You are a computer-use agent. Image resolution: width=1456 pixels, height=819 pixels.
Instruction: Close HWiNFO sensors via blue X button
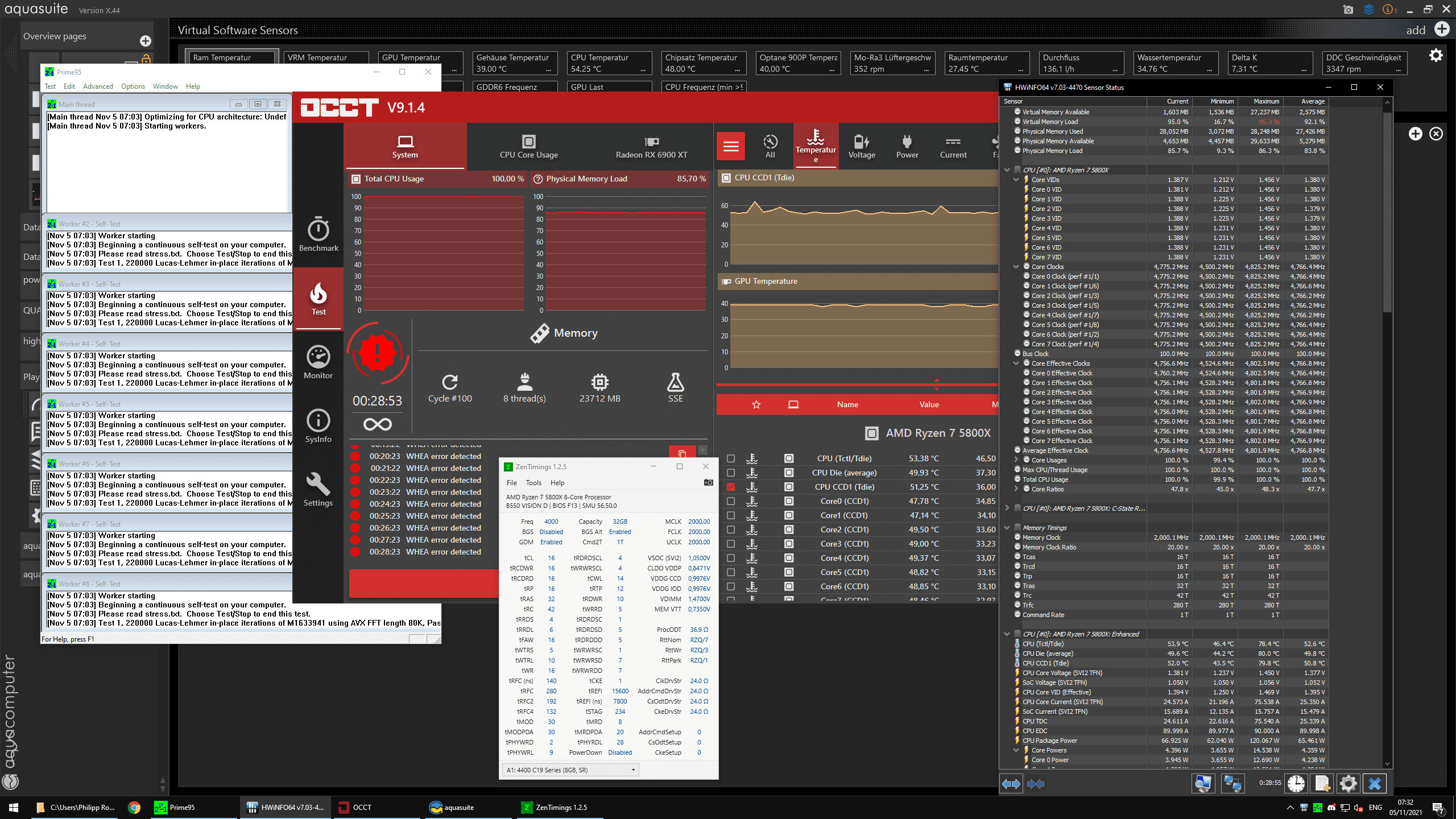[x=1375, y=784]
